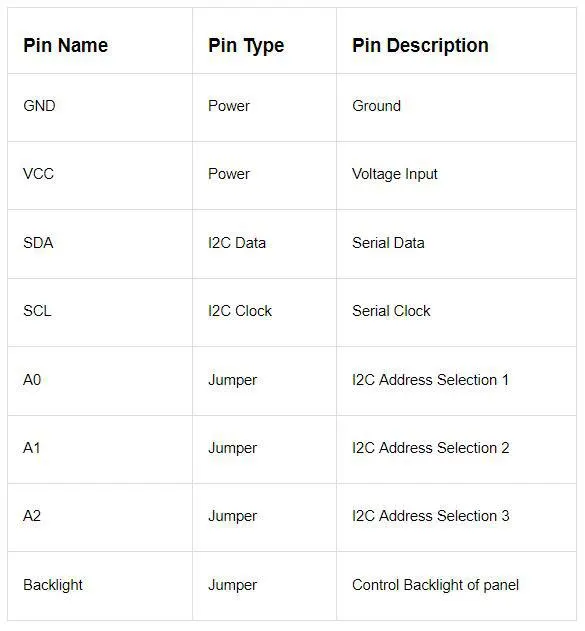
Task: Select the GND pin name cell
Action: (x=100, y=107)
